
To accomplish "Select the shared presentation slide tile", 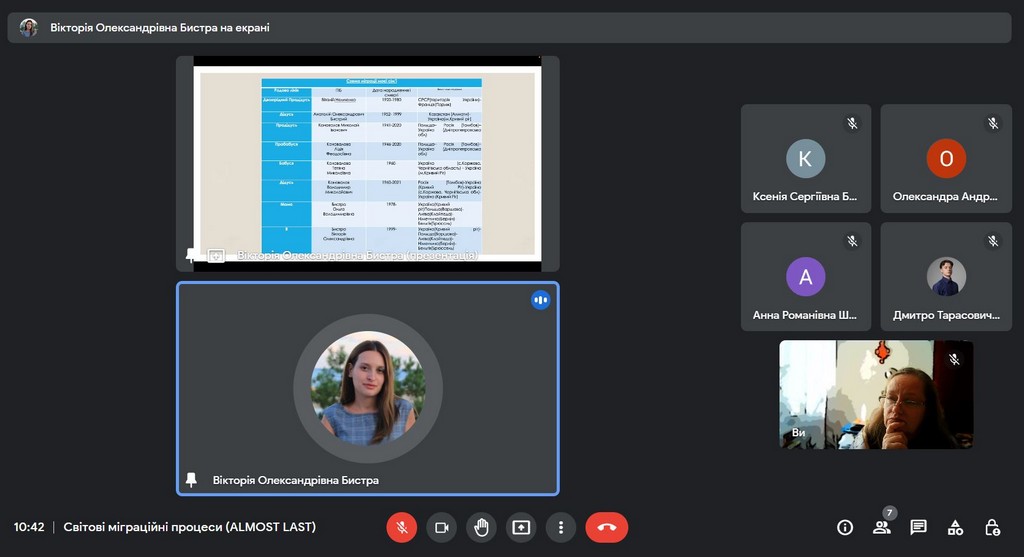I will coord(367,160).
